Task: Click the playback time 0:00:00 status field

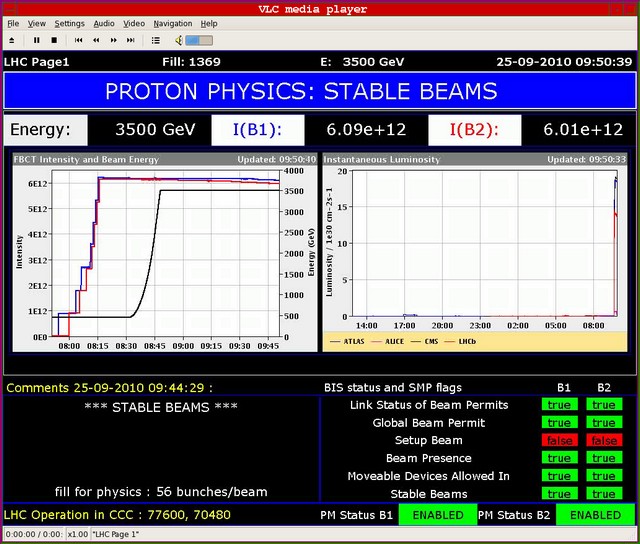Action: [x=33, y=534]
